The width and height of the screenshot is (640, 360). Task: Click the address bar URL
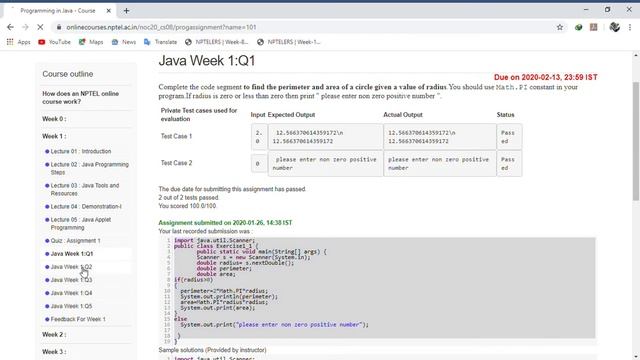161,27
